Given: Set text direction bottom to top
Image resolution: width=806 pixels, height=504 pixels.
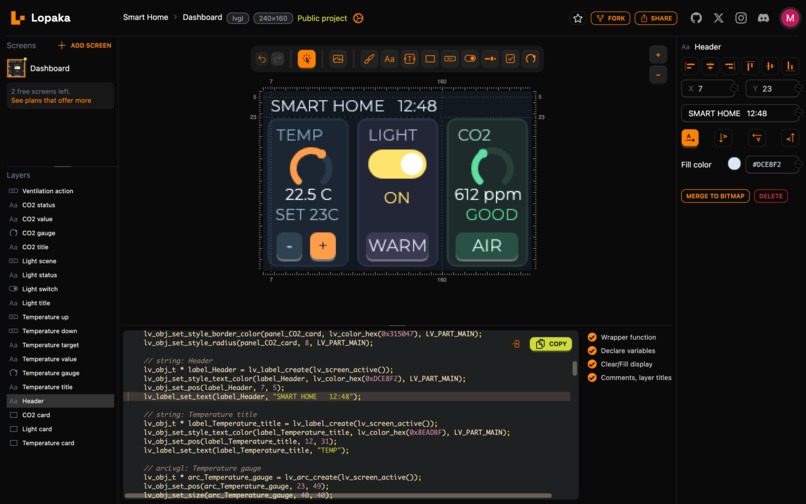Looking at the screenshot, I should [790, 138].
